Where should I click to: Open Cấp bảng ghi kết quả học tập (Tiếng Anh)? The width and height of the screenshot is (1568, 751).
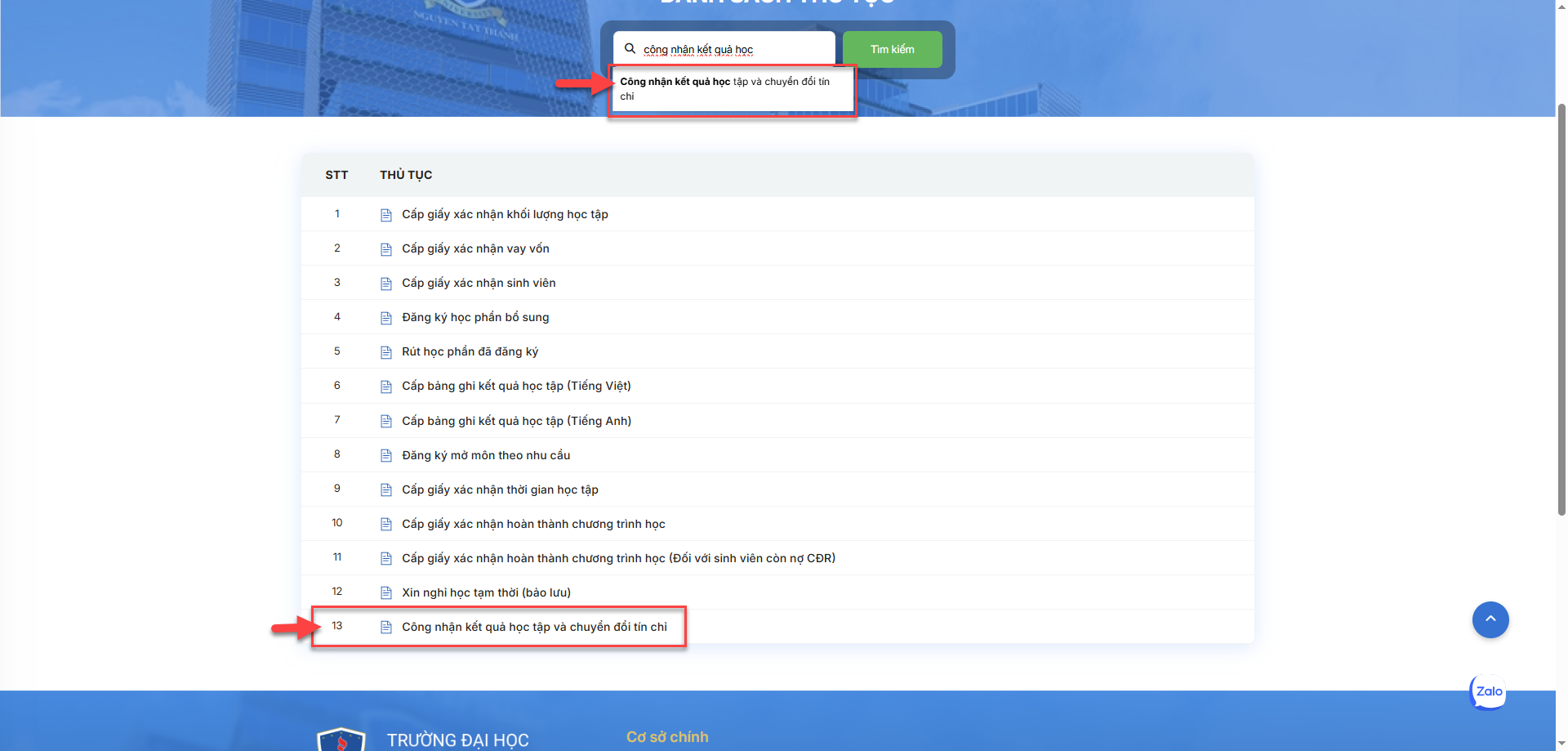(x=516, y=421)
